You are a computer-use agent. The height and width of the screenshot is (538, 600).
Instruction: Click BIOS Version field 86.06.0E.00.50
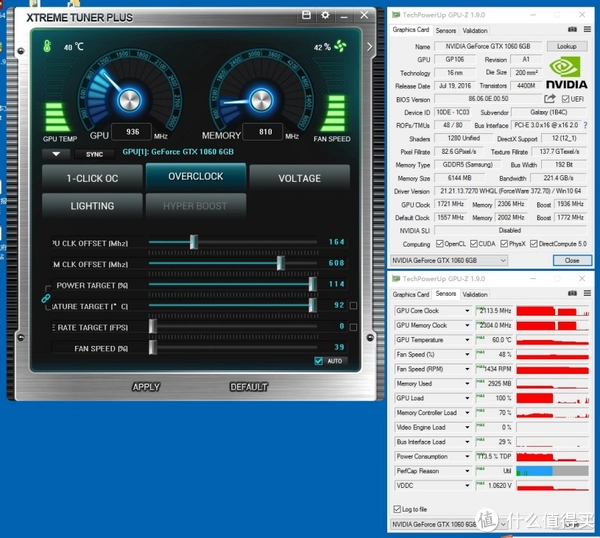click(488, 99)
